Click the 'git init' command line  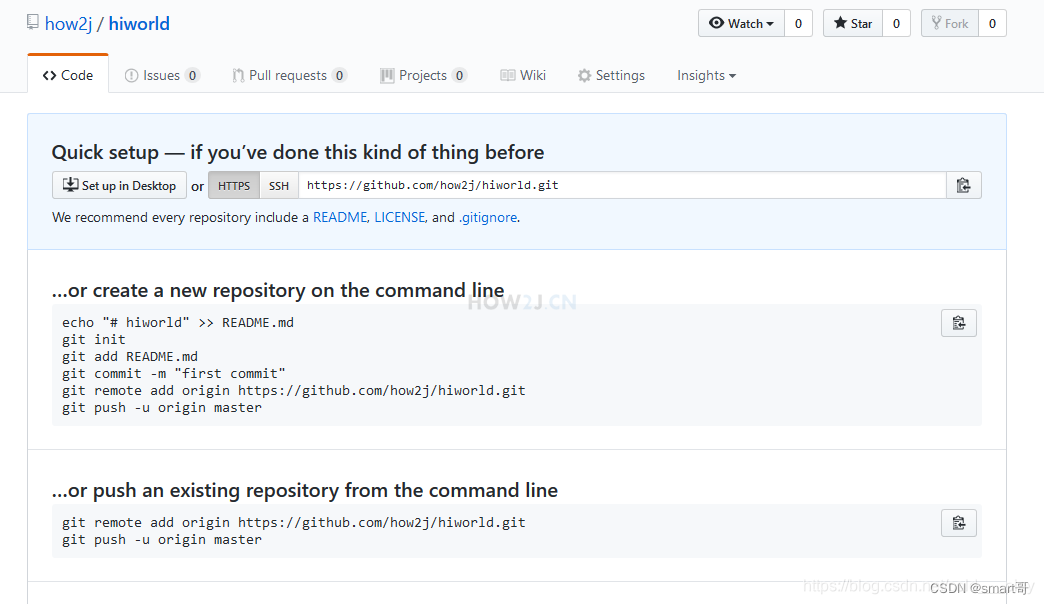point(94,340)
